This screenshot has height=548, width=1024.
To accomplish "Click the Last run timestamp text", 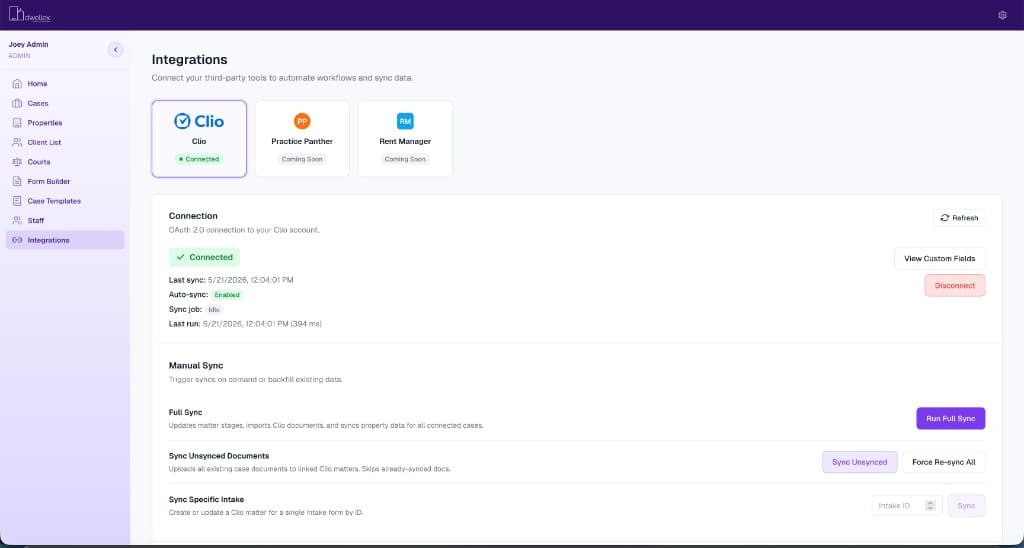I will 262,324.
